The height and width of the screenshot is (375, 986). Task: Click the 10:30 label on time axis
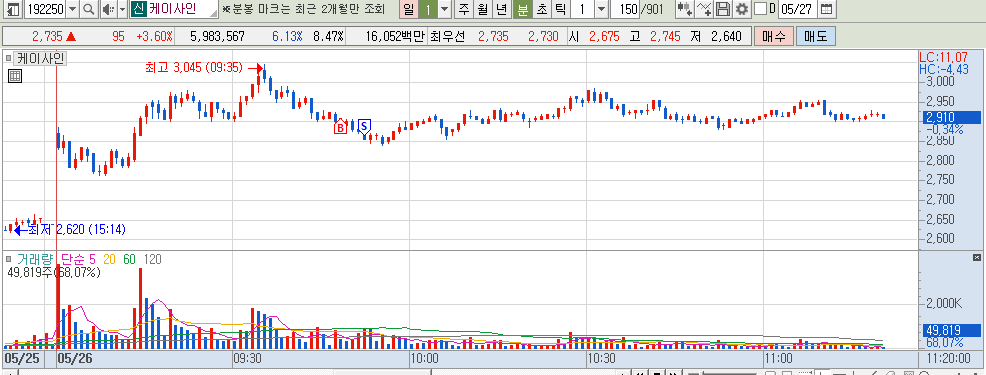tap(601, 359)
